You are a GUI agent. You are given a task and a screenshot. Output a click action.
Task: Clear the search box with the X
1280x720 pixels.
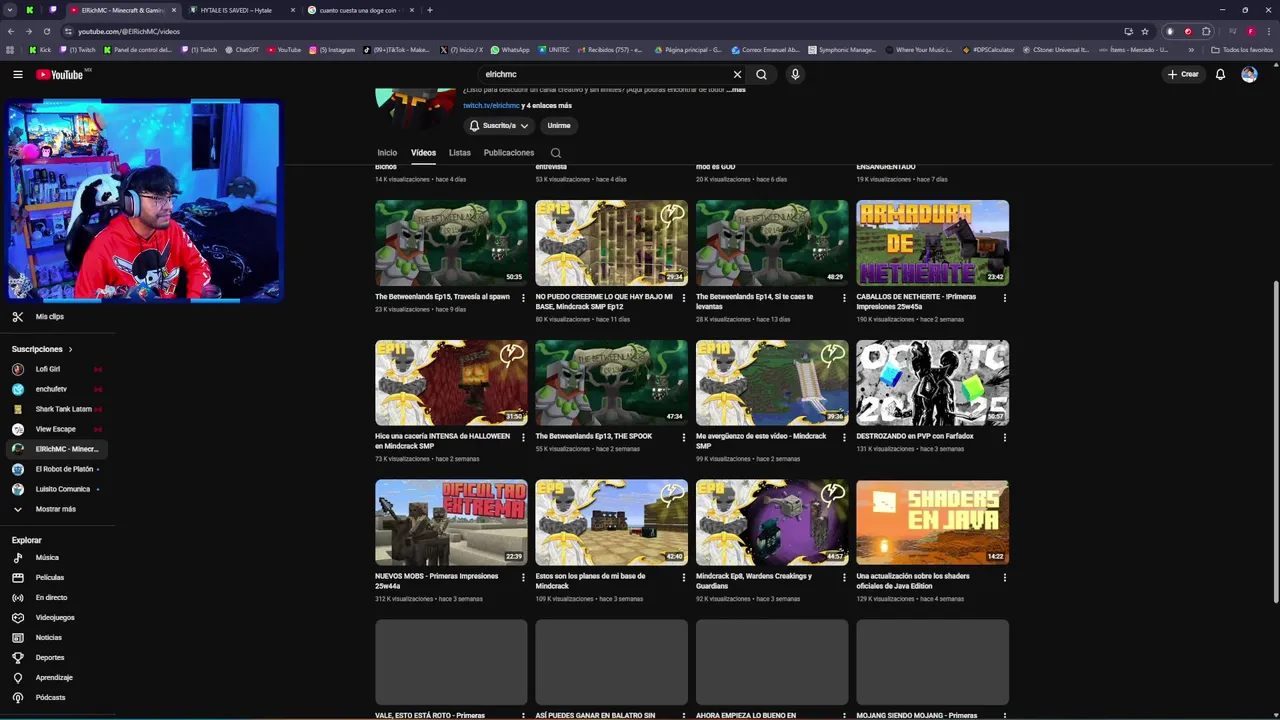pyautogui.click(x=737, y=74)
